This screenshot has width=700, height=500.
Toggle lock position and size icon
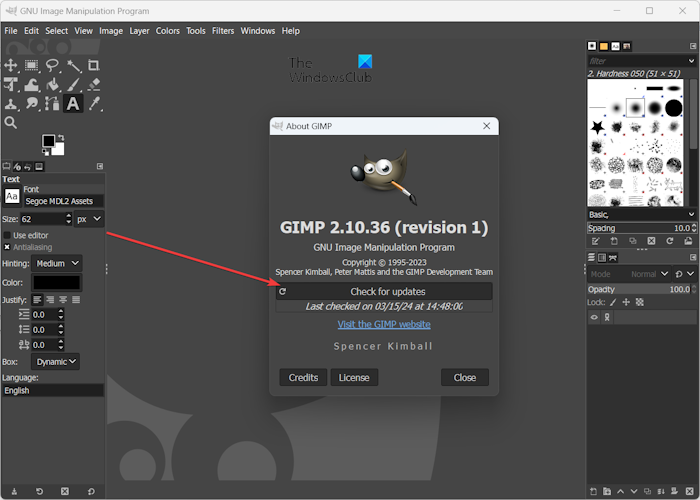626,302
